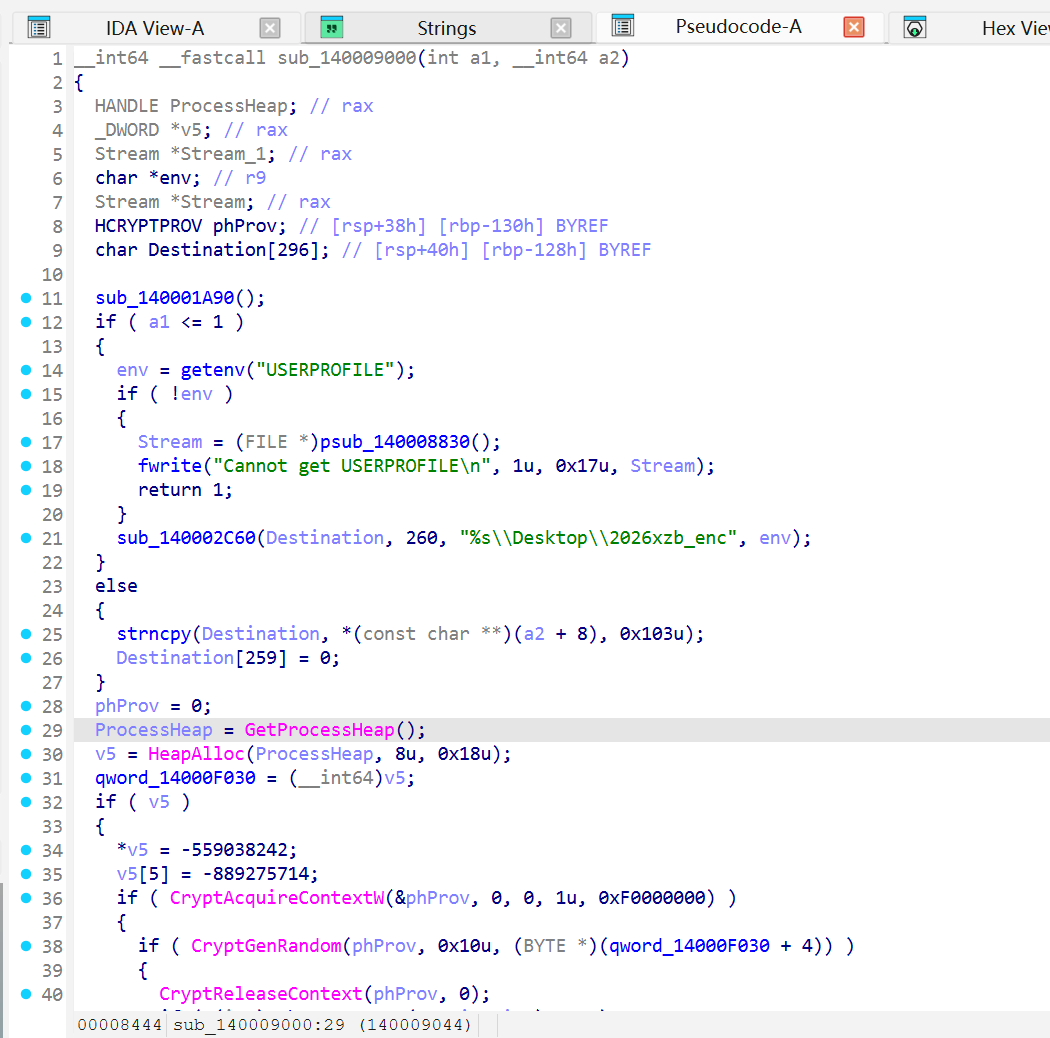Toggle breakpoint dot on line 21
The height and width of the screenshot is (1038, 1050).
[26, 538]
